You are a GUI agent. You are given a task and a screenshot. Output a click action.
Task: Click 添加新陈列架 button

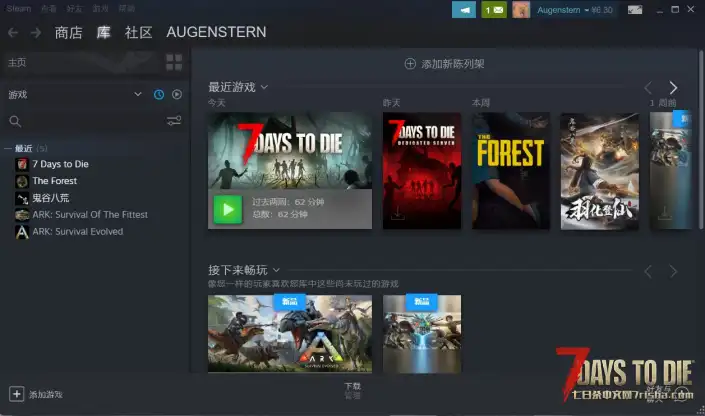[x=444, y=64]
